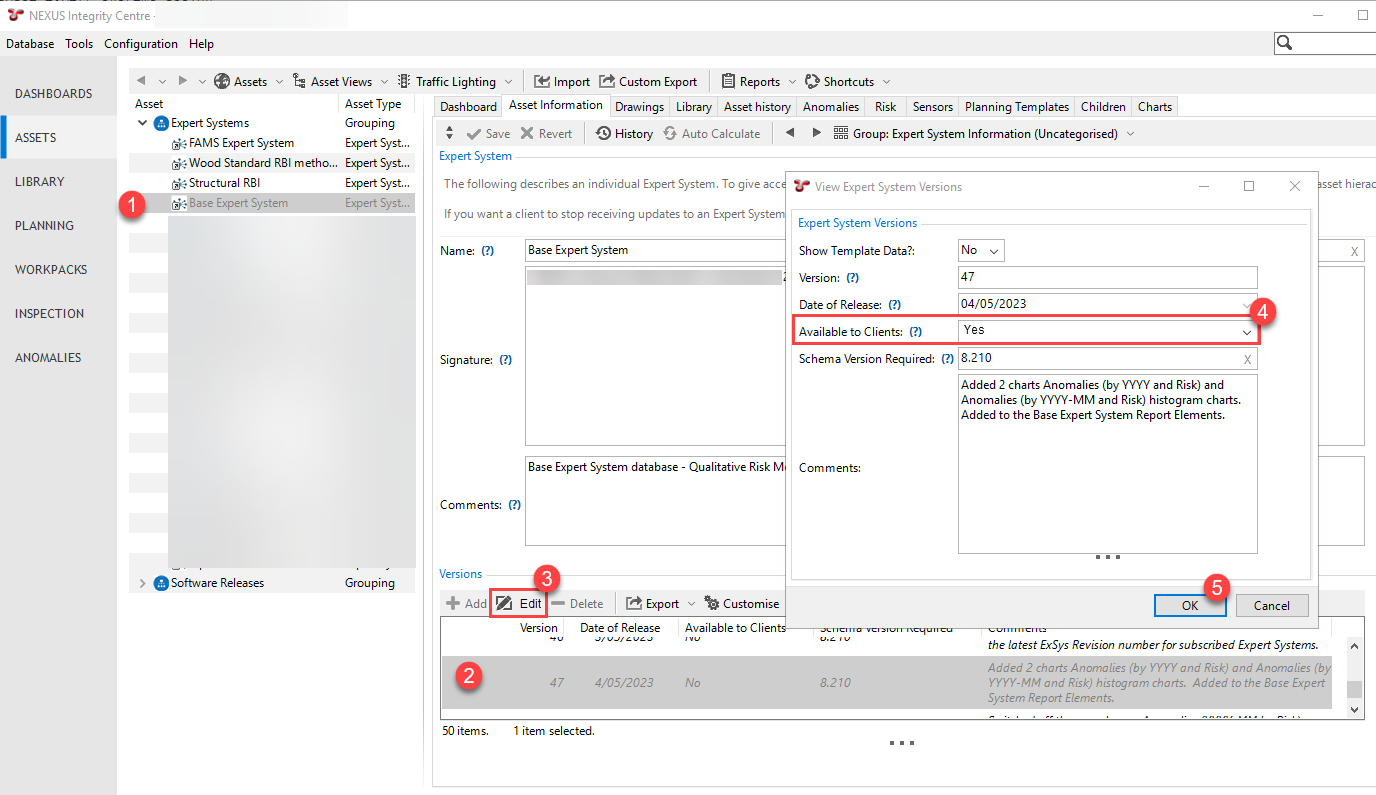Screen dimensions: 1376x795
Task: Collapse the Expert Systems tree node
Action: click(x=143, y=123)
